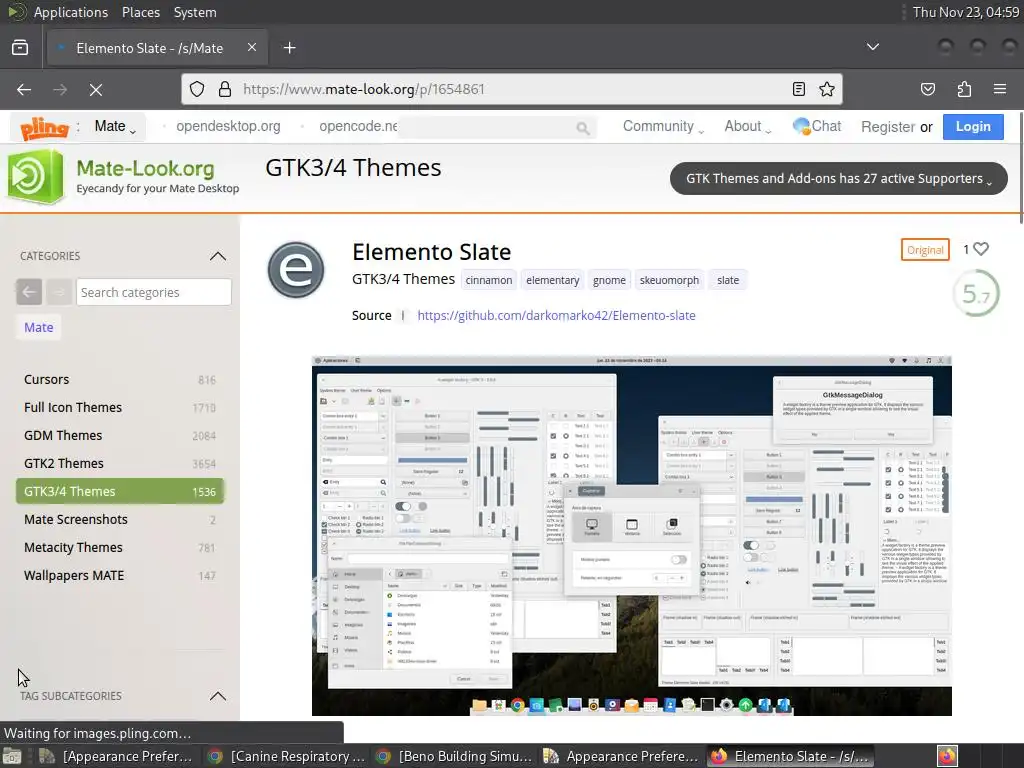Click the pling logo
This screenshot has width=1024, height=768.
coord(44,127)
